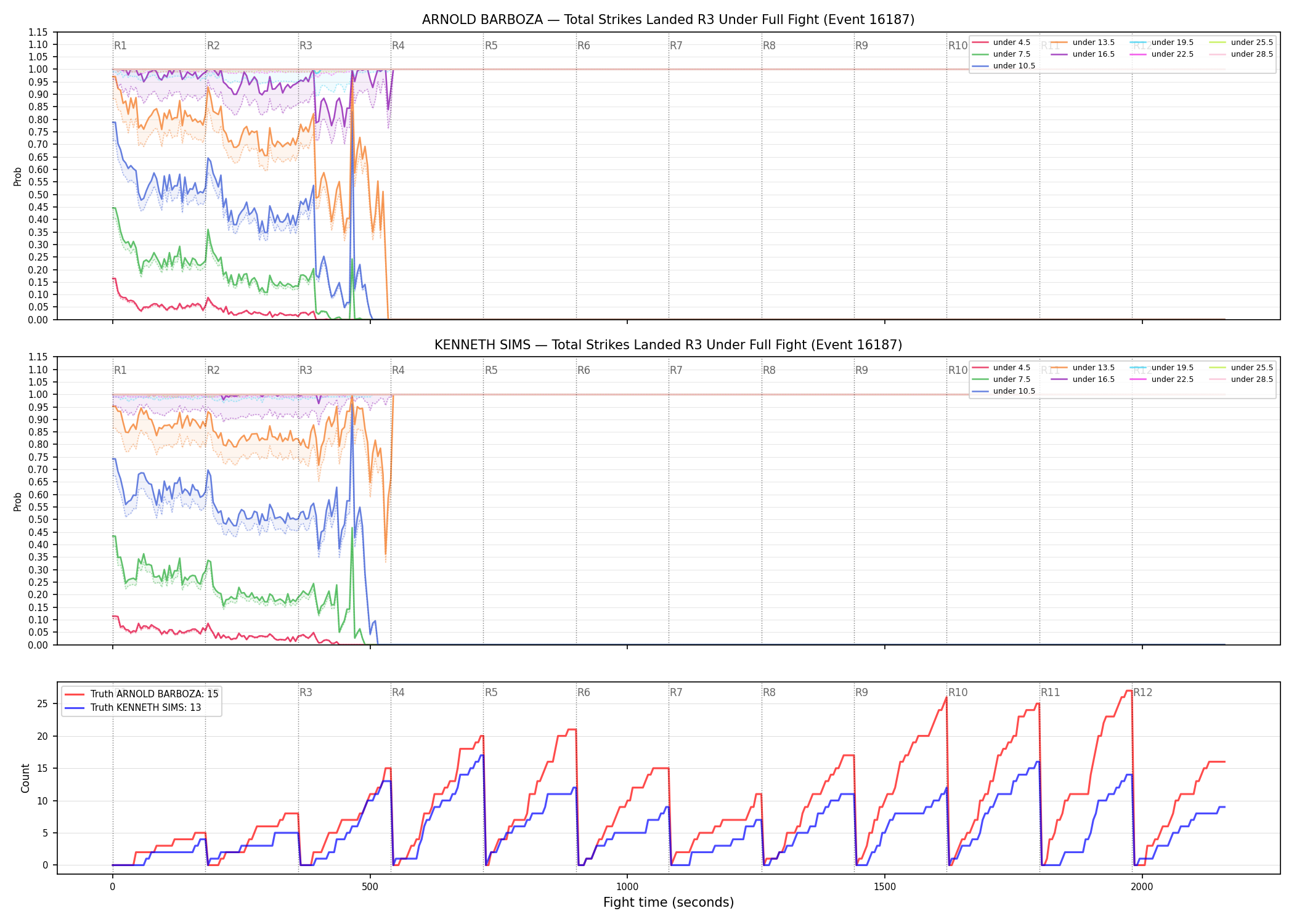This screenshot has width=1294, height=924.
Task: Click the R4 round marker in top chart
Action: (398, 46)
